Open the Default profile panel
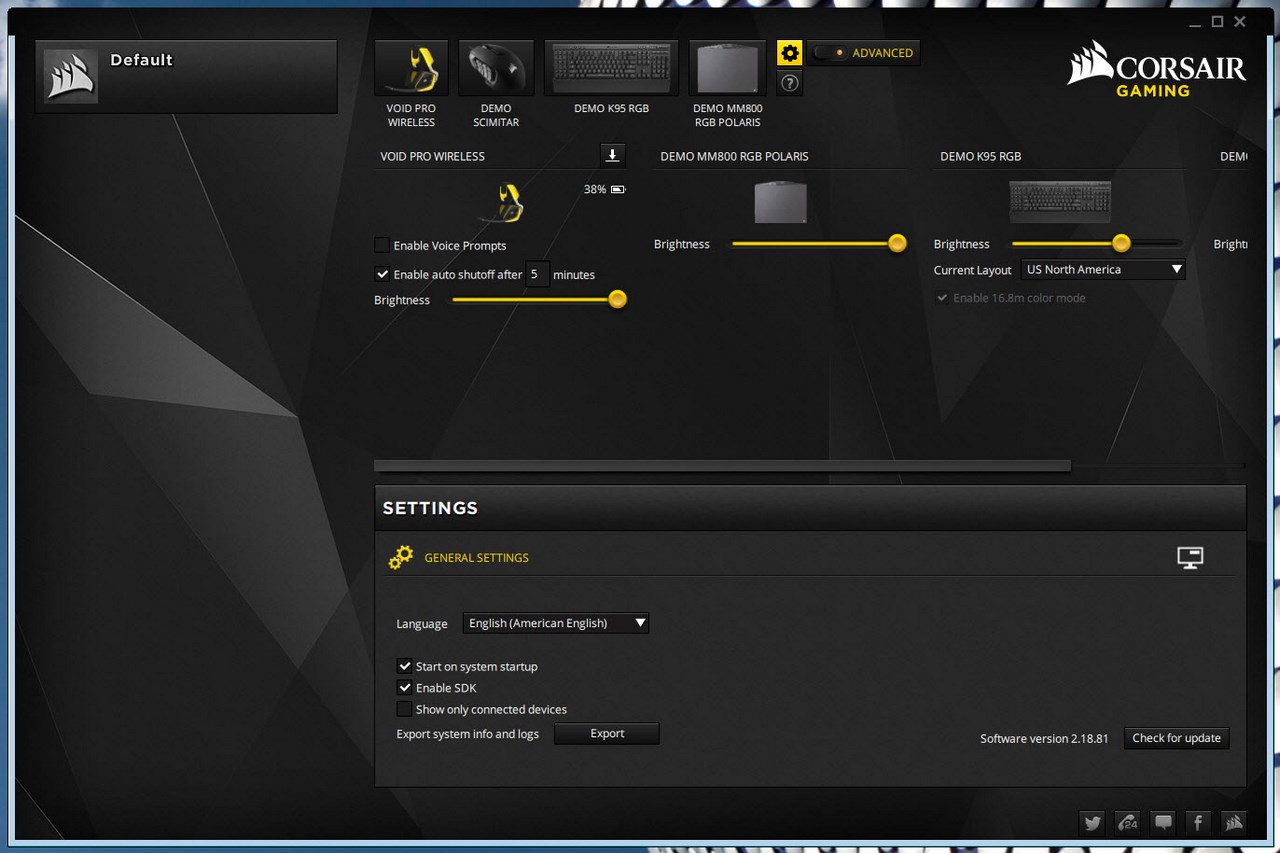Image resolution: width=1280 pixels, height=853 pixels. (x=186, y=77)
